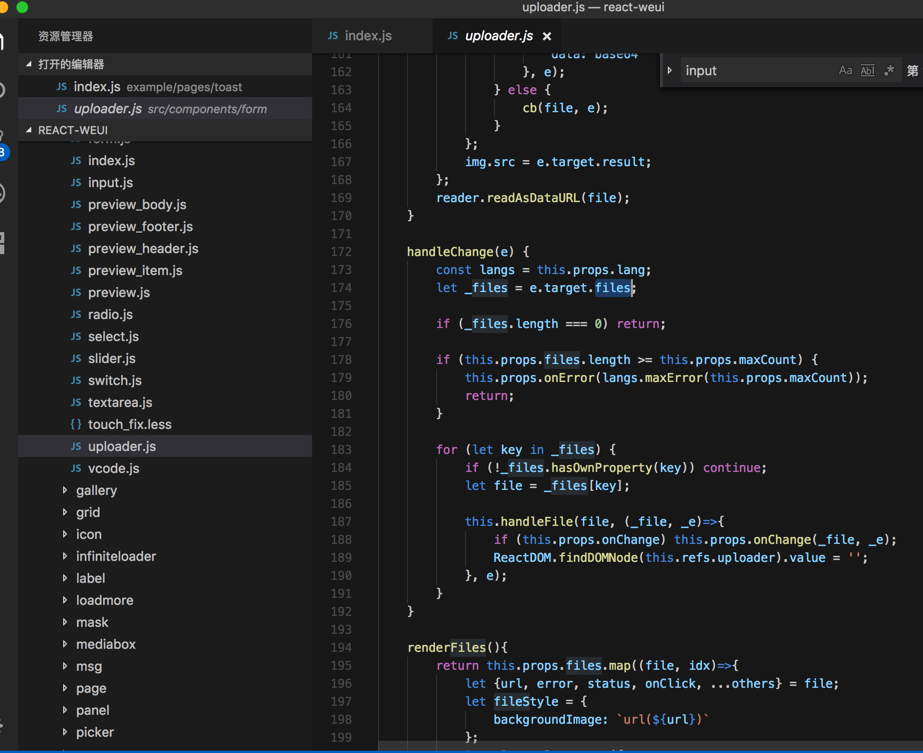Open the Debug view in activity bar
Image resolution: width=923 pixels, height=753 pixels.
coord(3,193)
